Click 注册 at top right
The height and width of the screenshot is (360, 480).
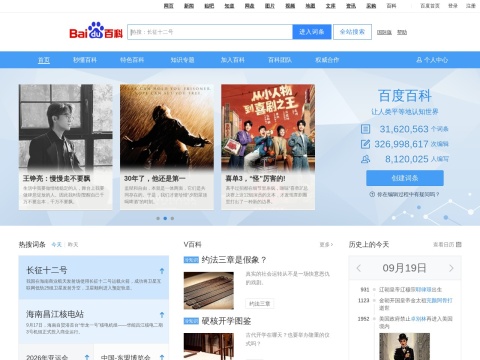pyautogui.click(x=471, y=6)
